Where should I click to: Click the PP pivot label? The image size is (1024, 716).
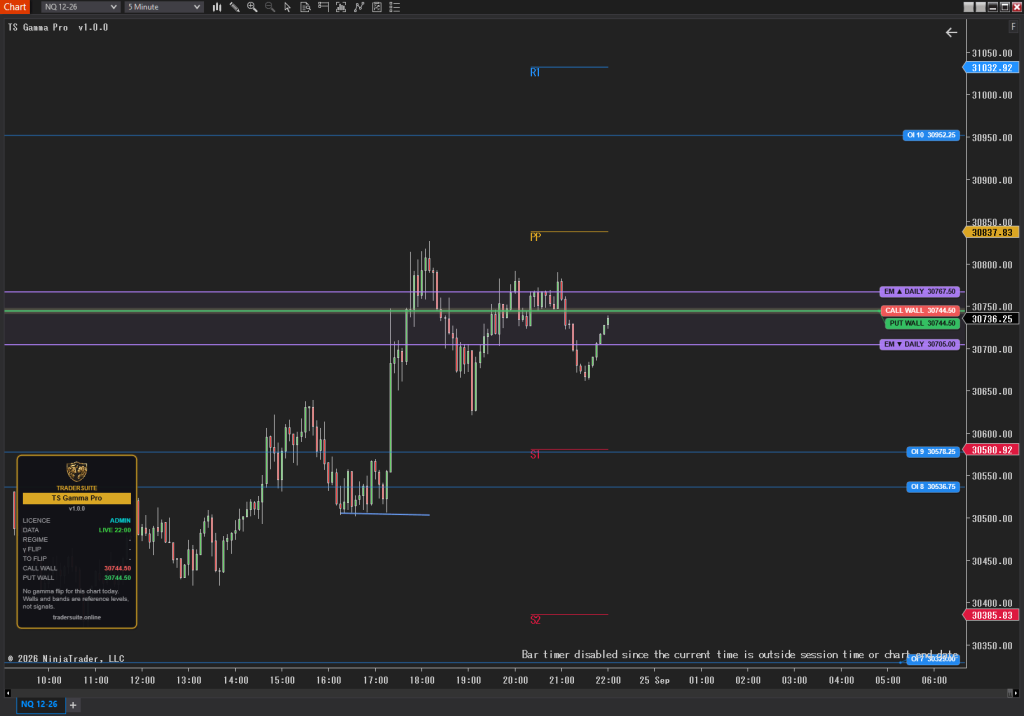[x=536, y=237]
